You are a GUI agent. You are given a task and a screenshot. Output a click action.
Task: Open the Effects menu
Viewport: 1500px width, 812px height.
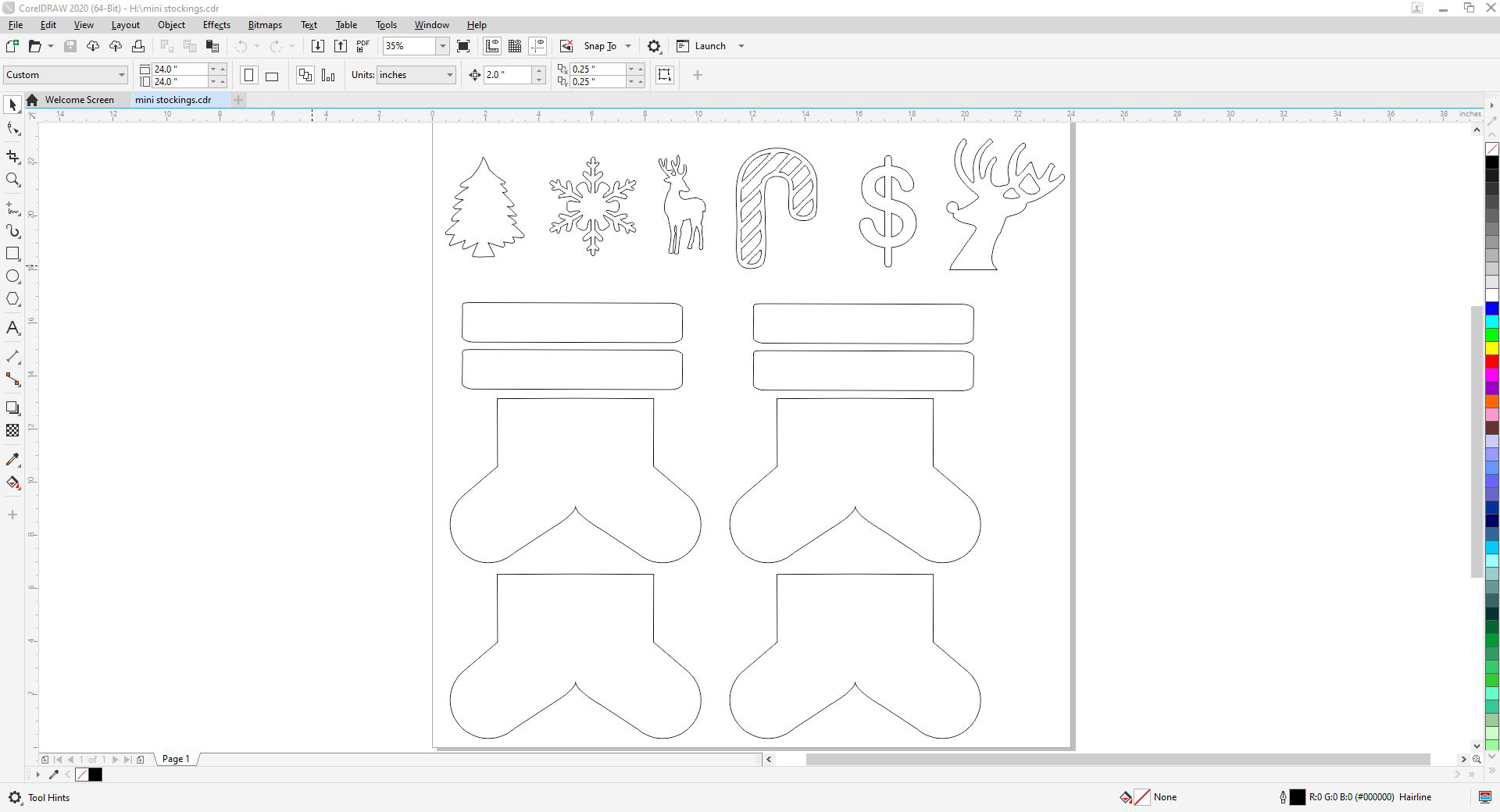coord(216,25)
